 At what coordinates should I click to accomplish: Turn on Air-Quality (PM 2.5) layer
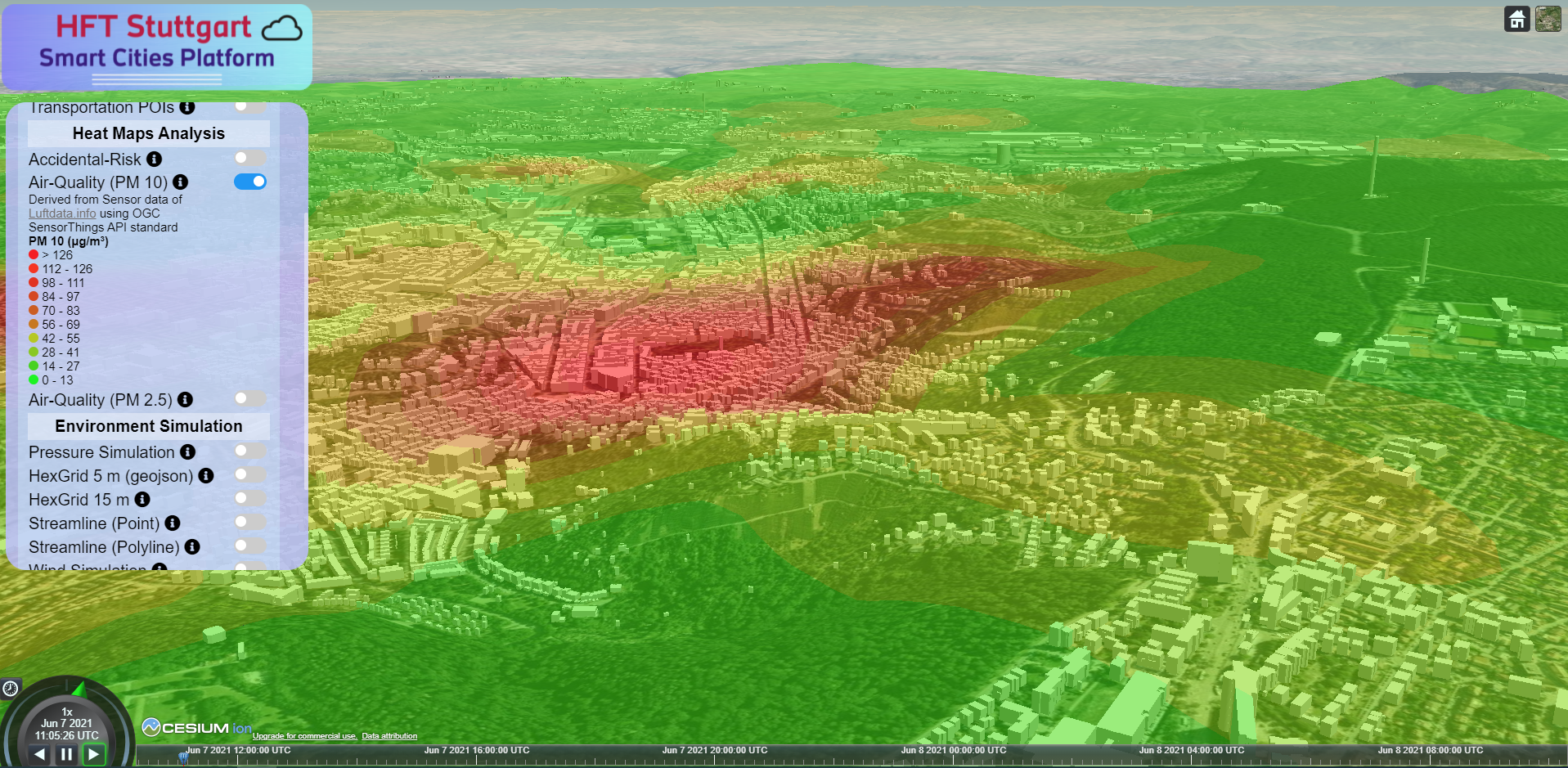click(249, 399)
